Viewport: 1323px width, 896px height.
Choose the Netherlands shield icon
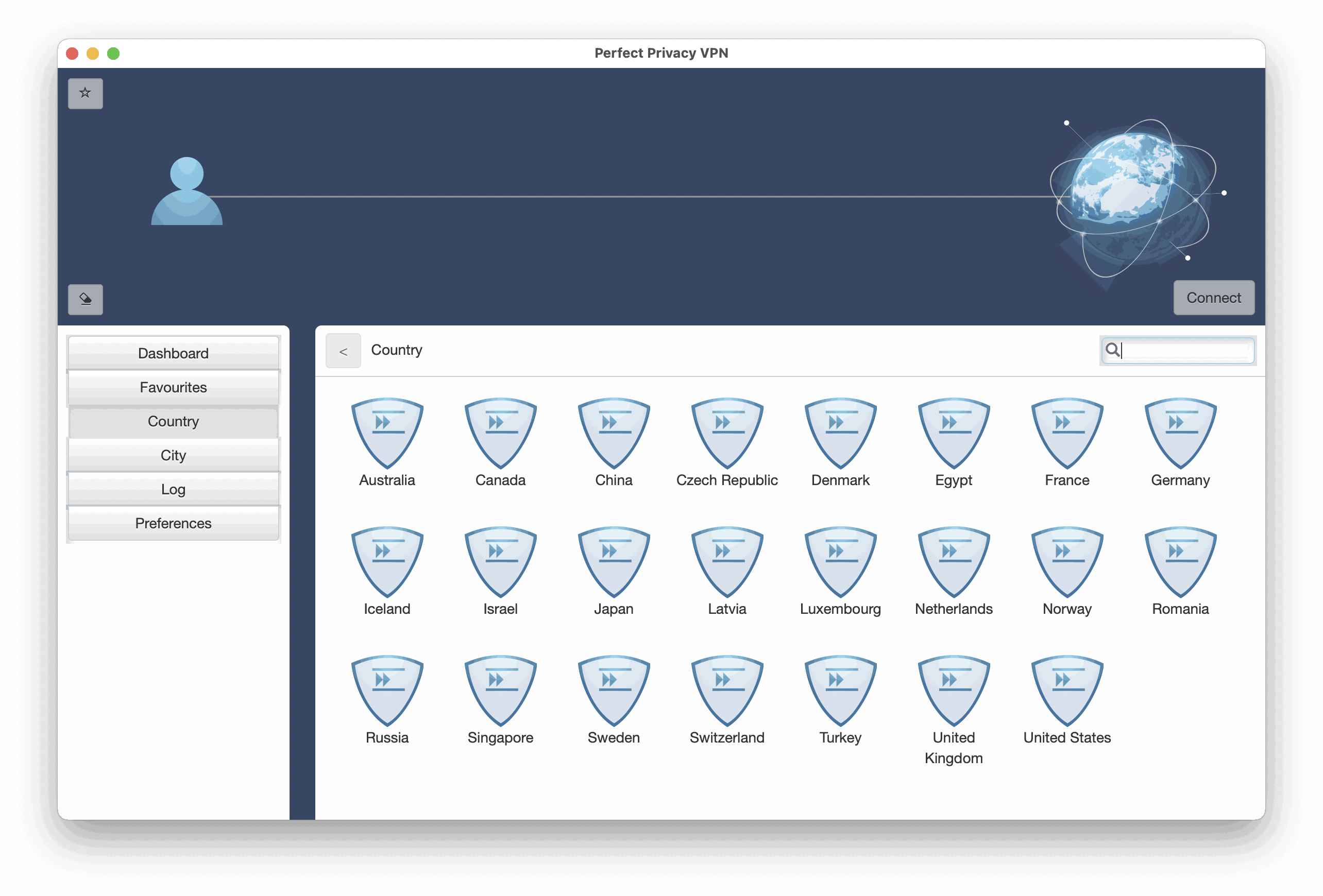(954, 561)
